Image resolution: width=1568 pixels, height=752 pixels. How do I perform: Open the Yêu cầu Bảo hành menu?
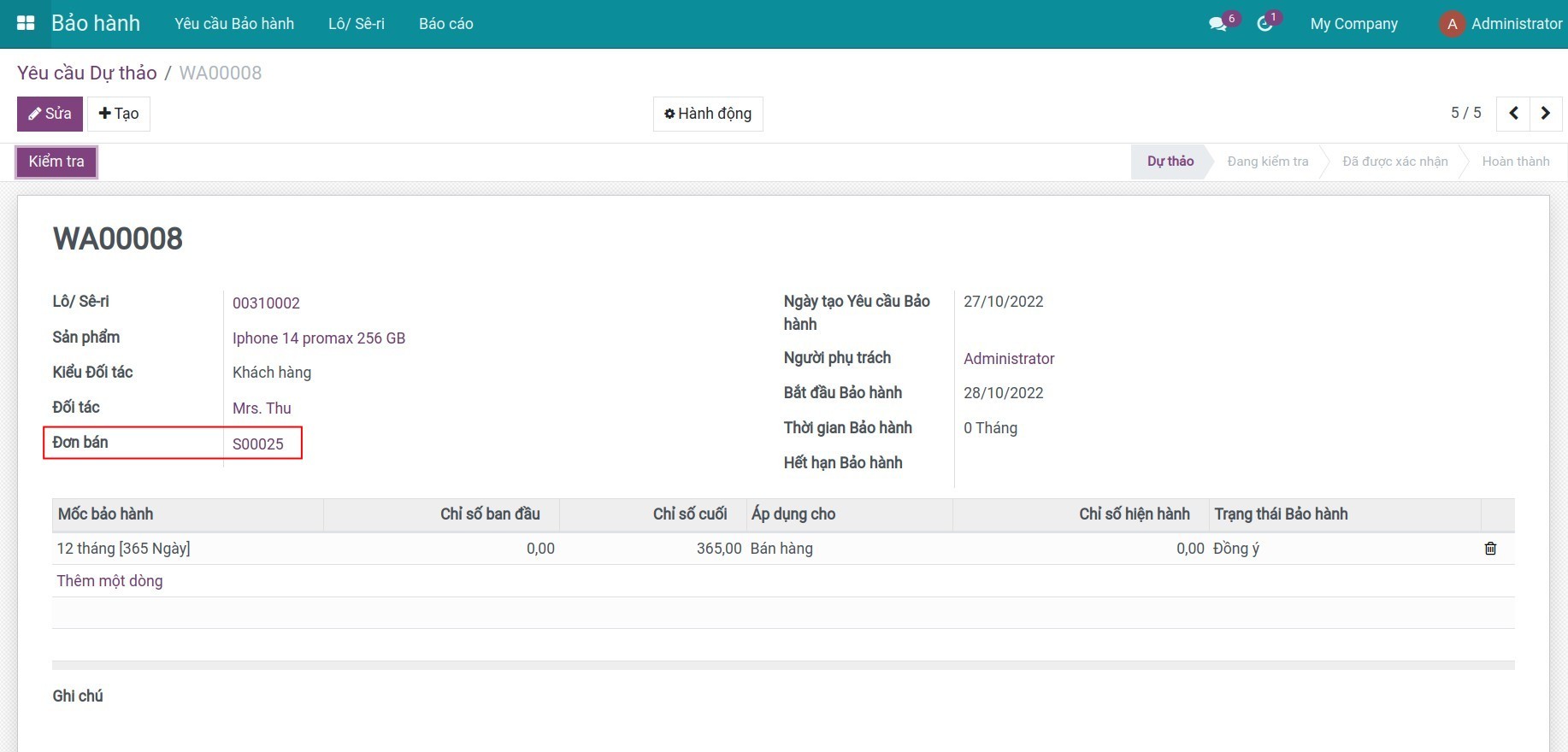tap(234, 24)
